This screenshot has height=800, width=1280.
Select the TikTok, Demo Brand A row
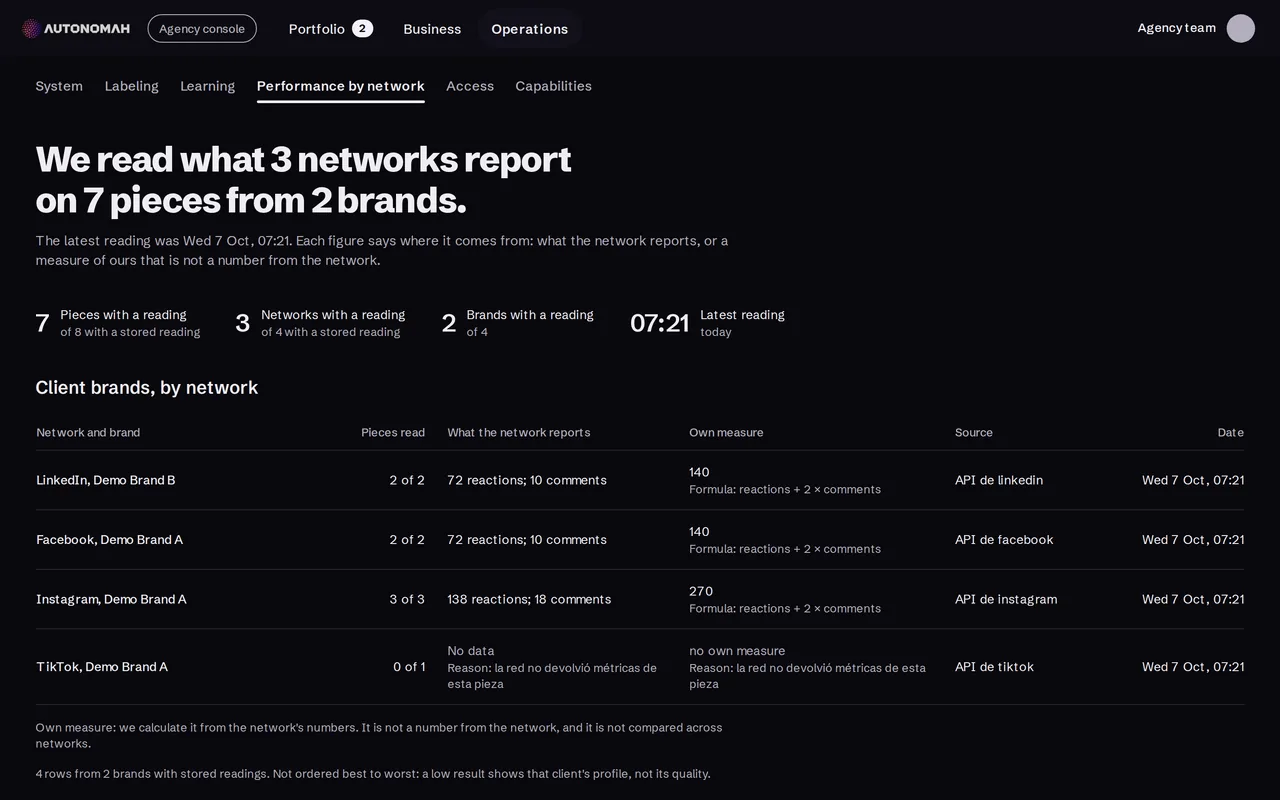coord(640,667)
